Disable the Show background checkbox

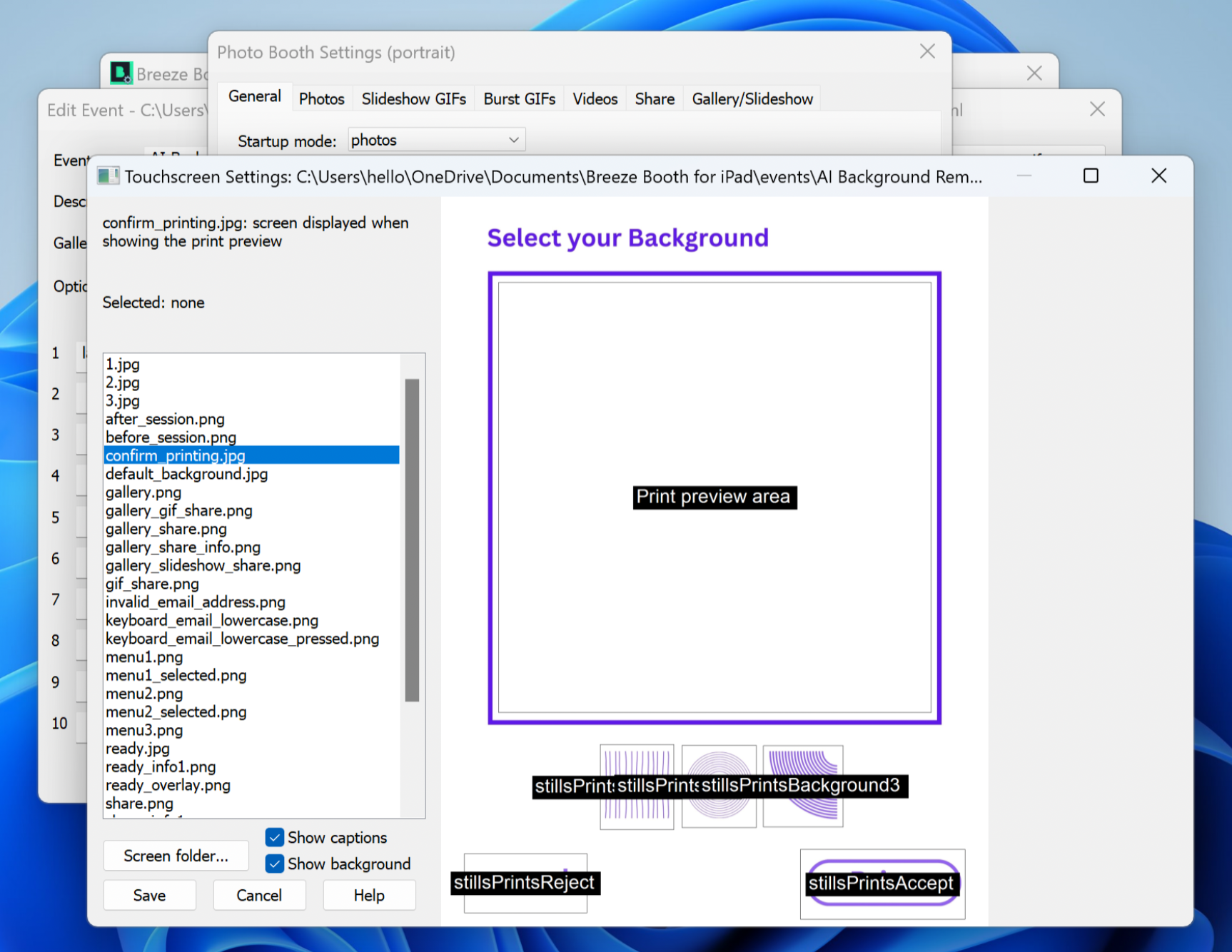point(275,864)
